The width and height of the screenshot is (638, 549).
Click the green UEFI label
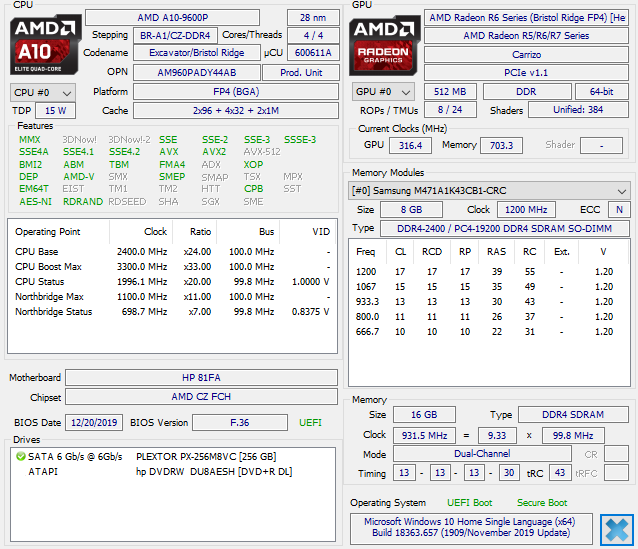tap(310, 423)
